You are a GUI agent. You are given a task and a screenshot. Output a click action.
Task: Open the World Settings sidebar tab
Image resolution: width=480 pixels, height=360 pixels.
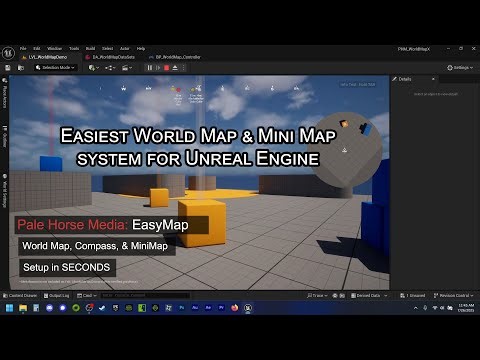click(x=5, y=190)
